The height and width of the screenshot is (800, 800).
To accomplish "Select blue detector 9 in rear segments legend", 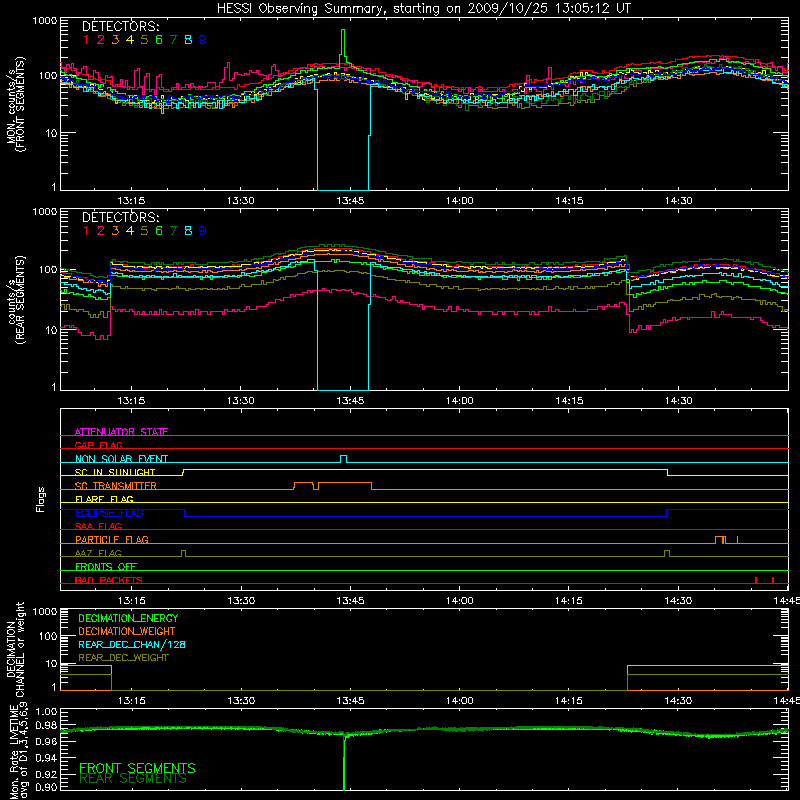I will tap(203, 231).
